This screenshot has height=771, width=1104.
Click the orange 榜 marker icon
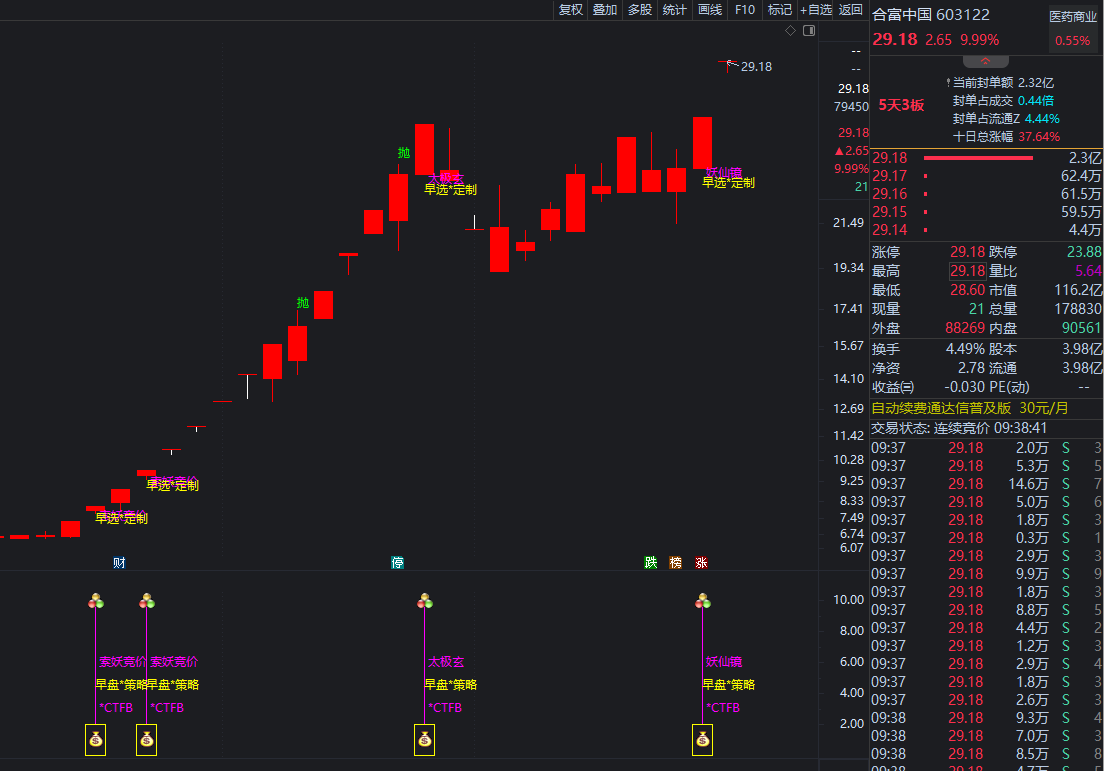[676, 563]
